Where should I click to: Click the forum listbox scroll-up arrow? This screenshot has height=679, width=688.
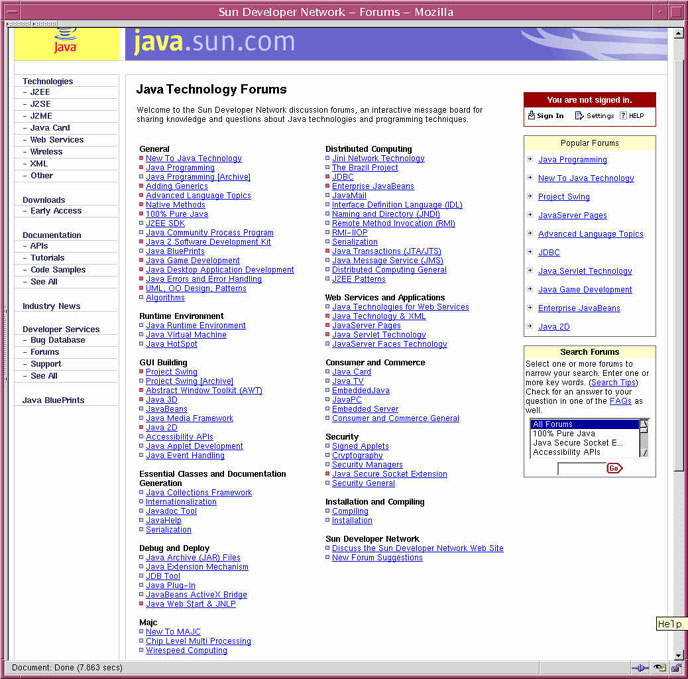click(644, 424)
